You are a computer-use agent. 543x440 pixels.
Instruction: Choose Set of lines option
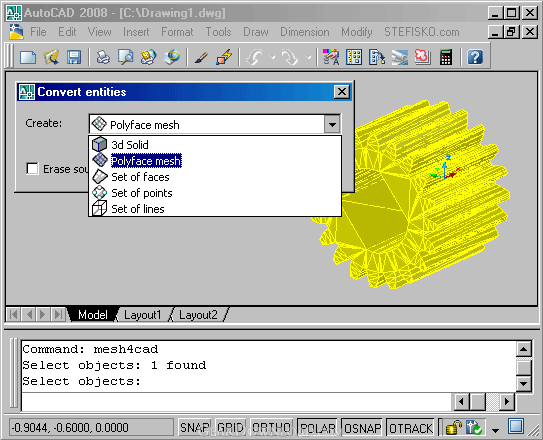pos(215,209)
